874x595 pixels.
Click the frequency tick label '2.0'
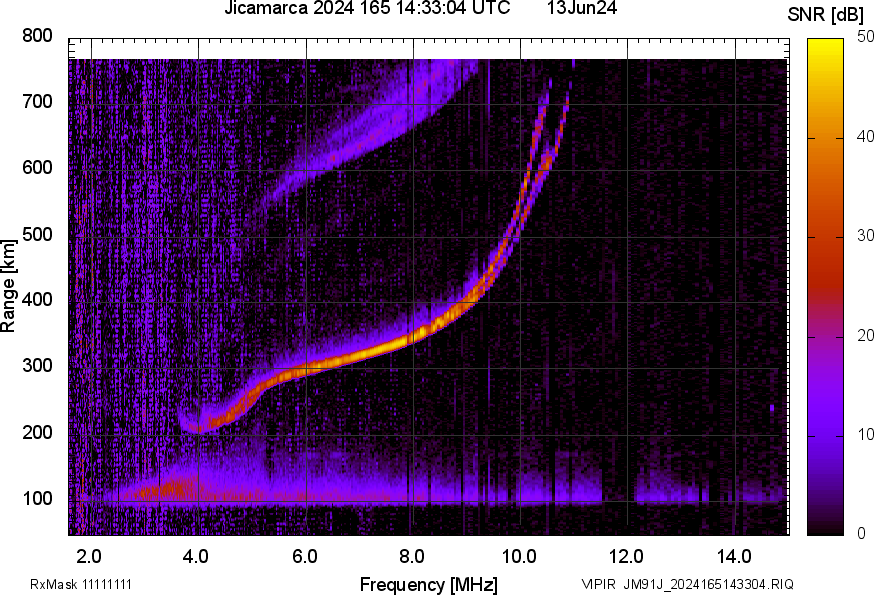point(89,557)
